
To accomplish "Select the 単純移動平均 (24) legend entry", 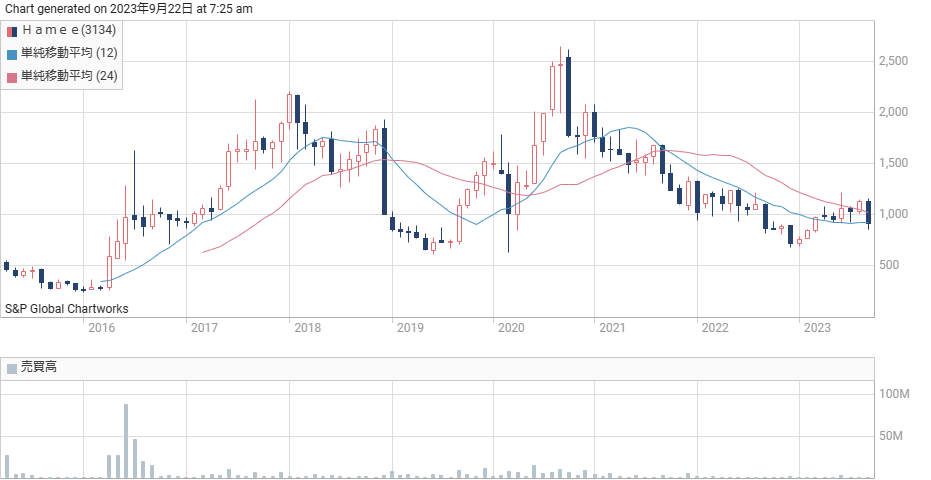I will click(69, 75).
